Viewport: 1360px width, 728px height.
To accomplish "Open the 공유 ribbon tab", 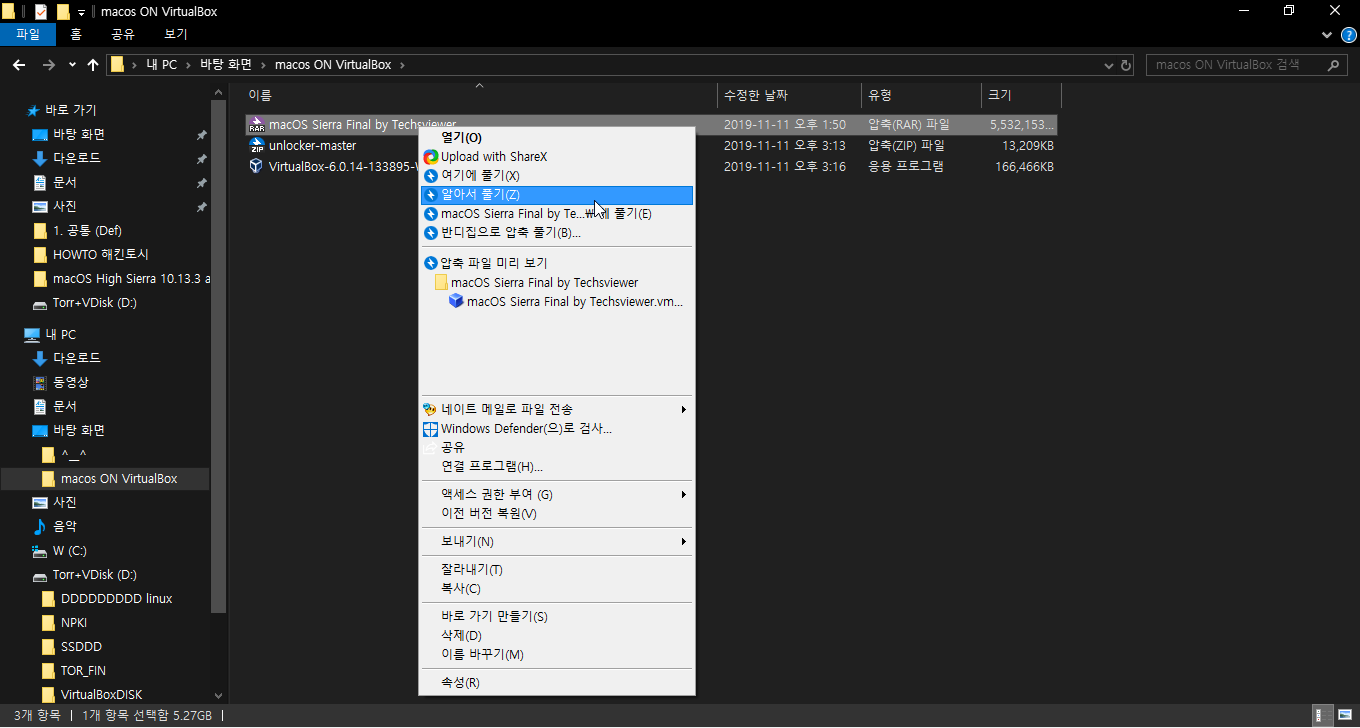I will click(123, 34).
